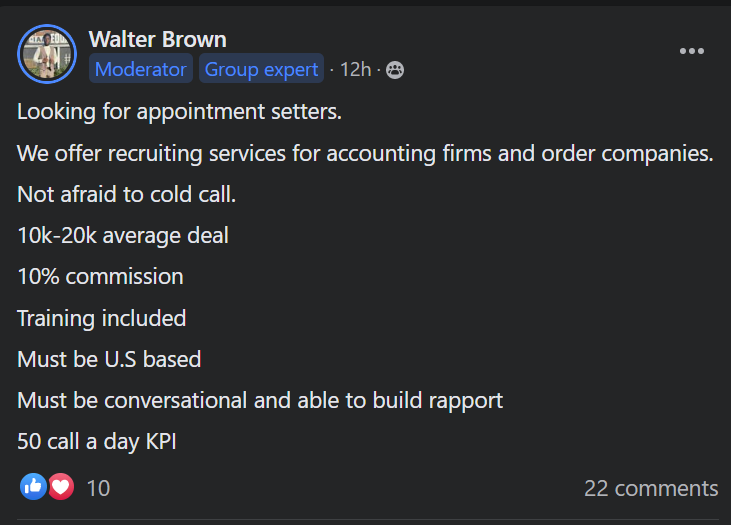Open the 22 comments link

(x=651, y=488)
